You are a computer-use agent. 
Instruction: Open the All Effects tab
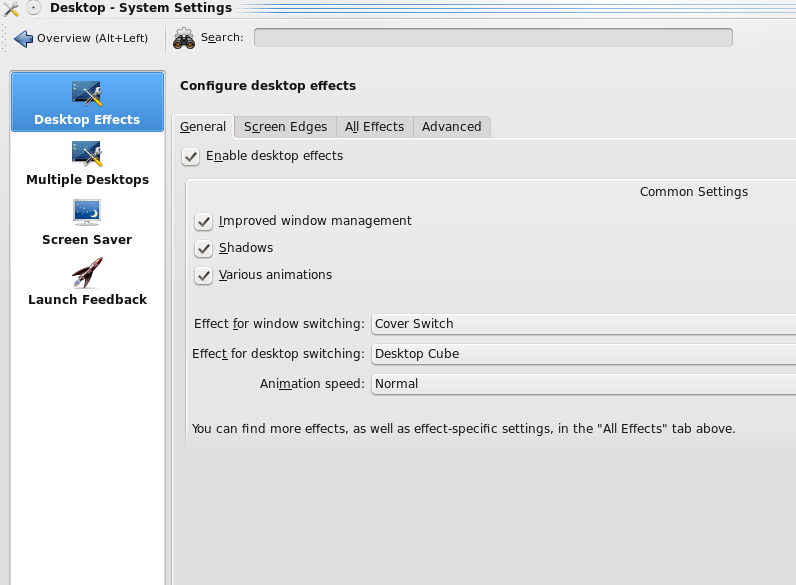(374, 127)
